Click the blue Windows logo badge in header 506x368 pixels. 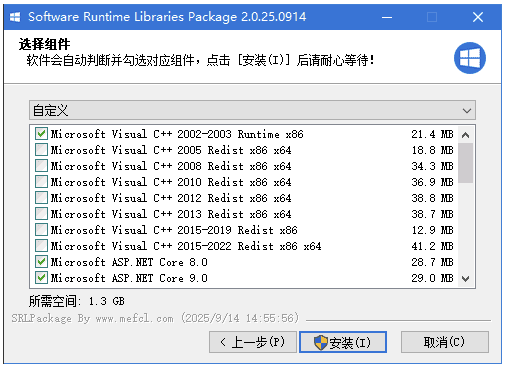(x=470, y=58)
